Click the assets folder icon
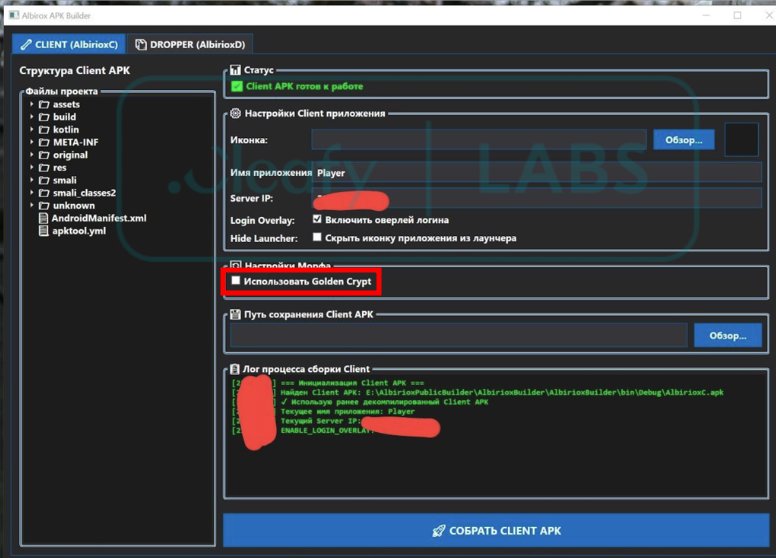 pyautogui.click(x=44, y=104)
